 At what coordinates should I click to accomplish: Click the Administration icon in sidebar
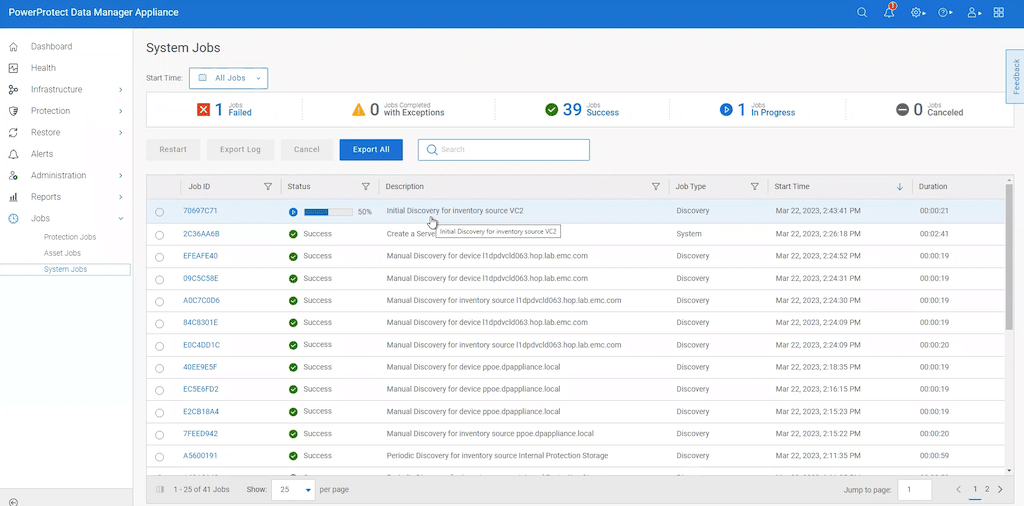(13, 176)
